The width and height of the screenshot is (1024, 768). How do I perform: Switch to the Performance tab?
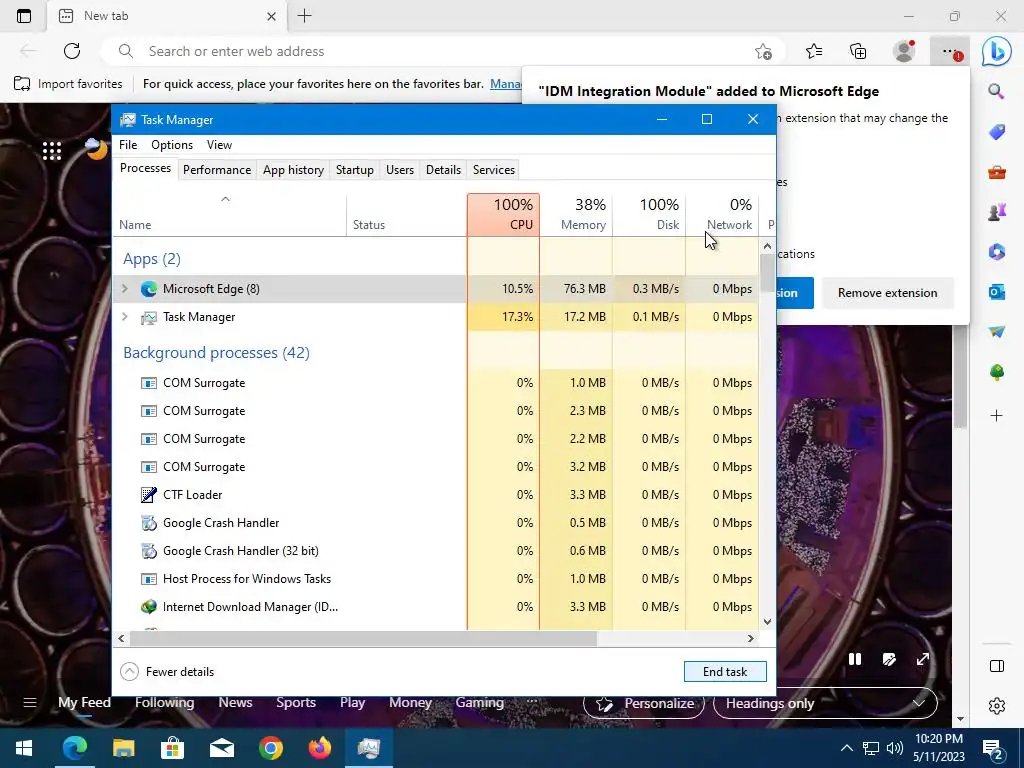coord(217,170)
